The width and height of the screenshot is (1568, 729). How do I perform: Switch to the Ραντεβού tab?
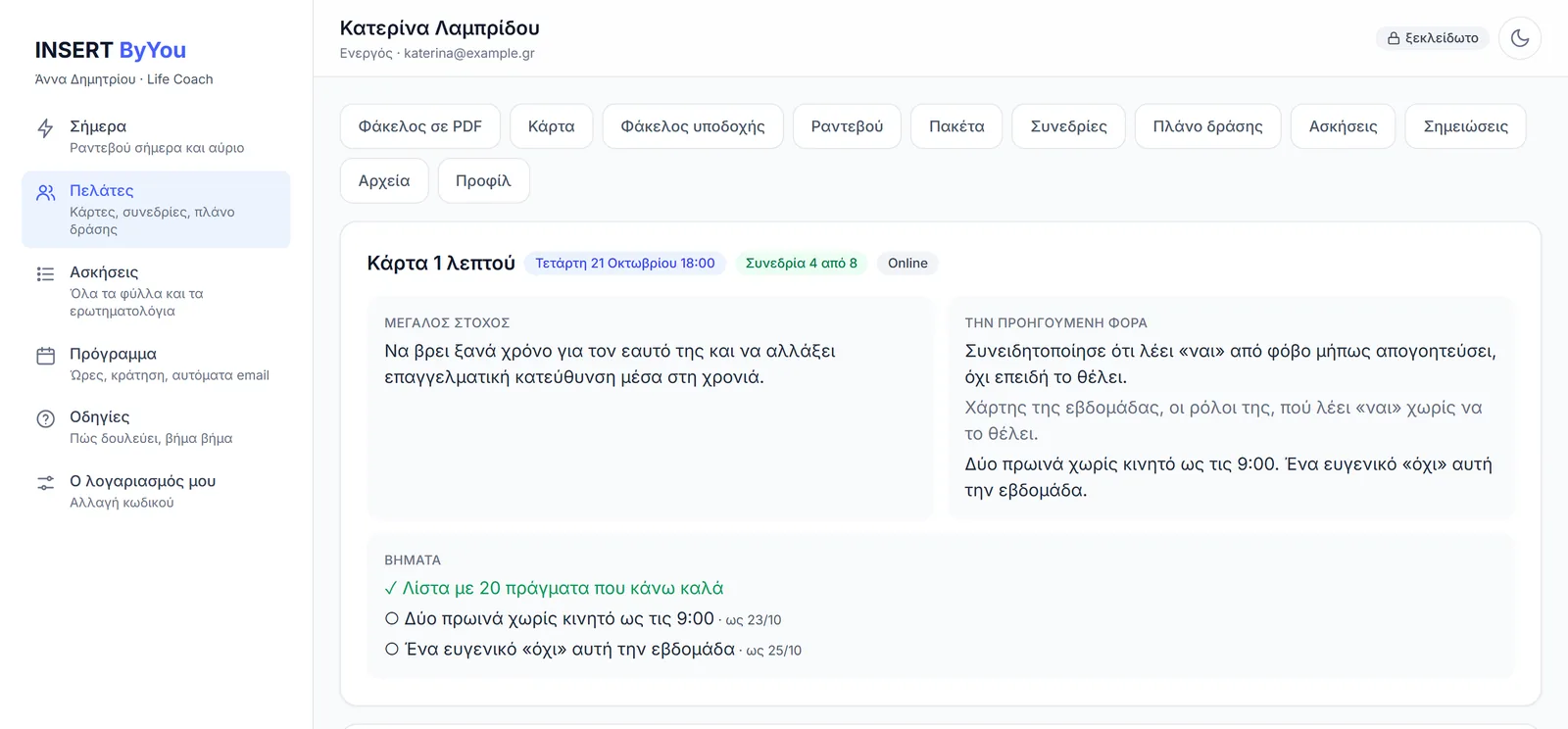pyautogui.click(x=847, y=126)
